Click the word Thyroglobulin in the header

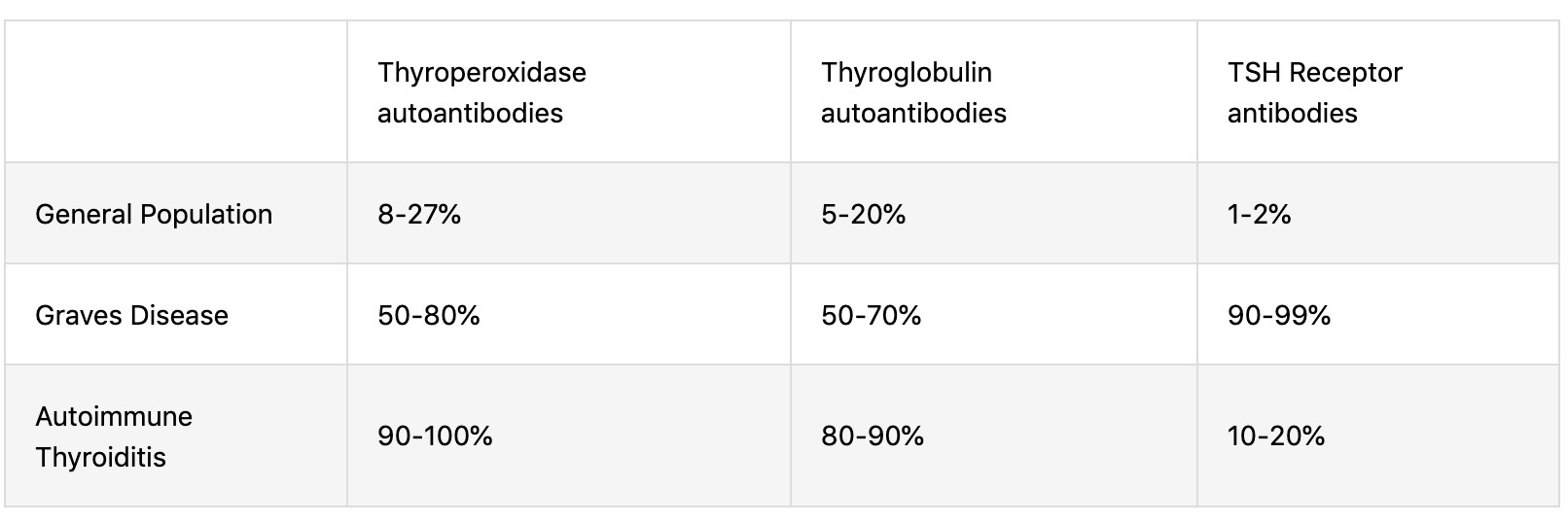[x=906, y=73]
